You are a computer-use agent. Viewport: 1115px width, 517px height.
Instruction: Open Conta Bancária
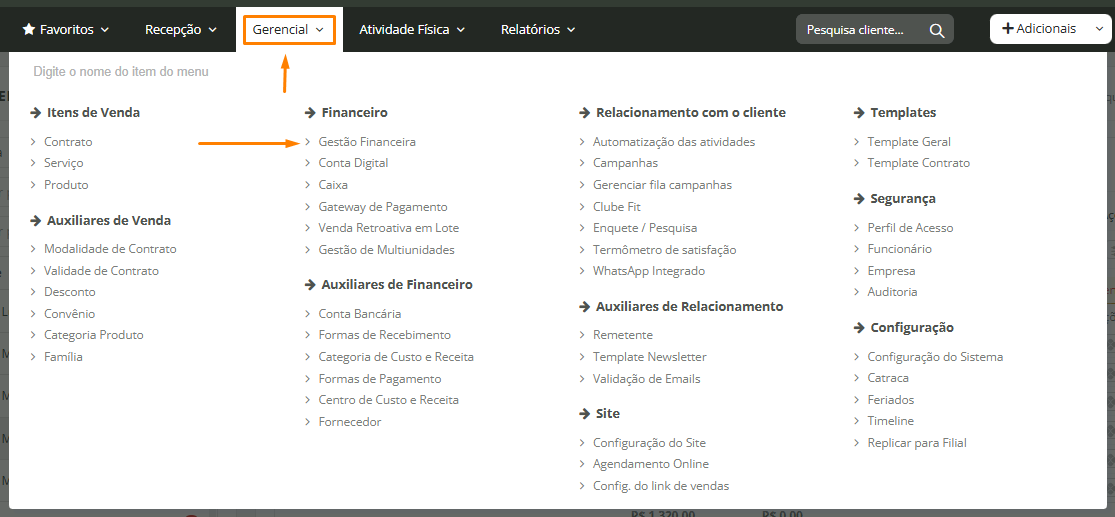click(x=360, y=314)
